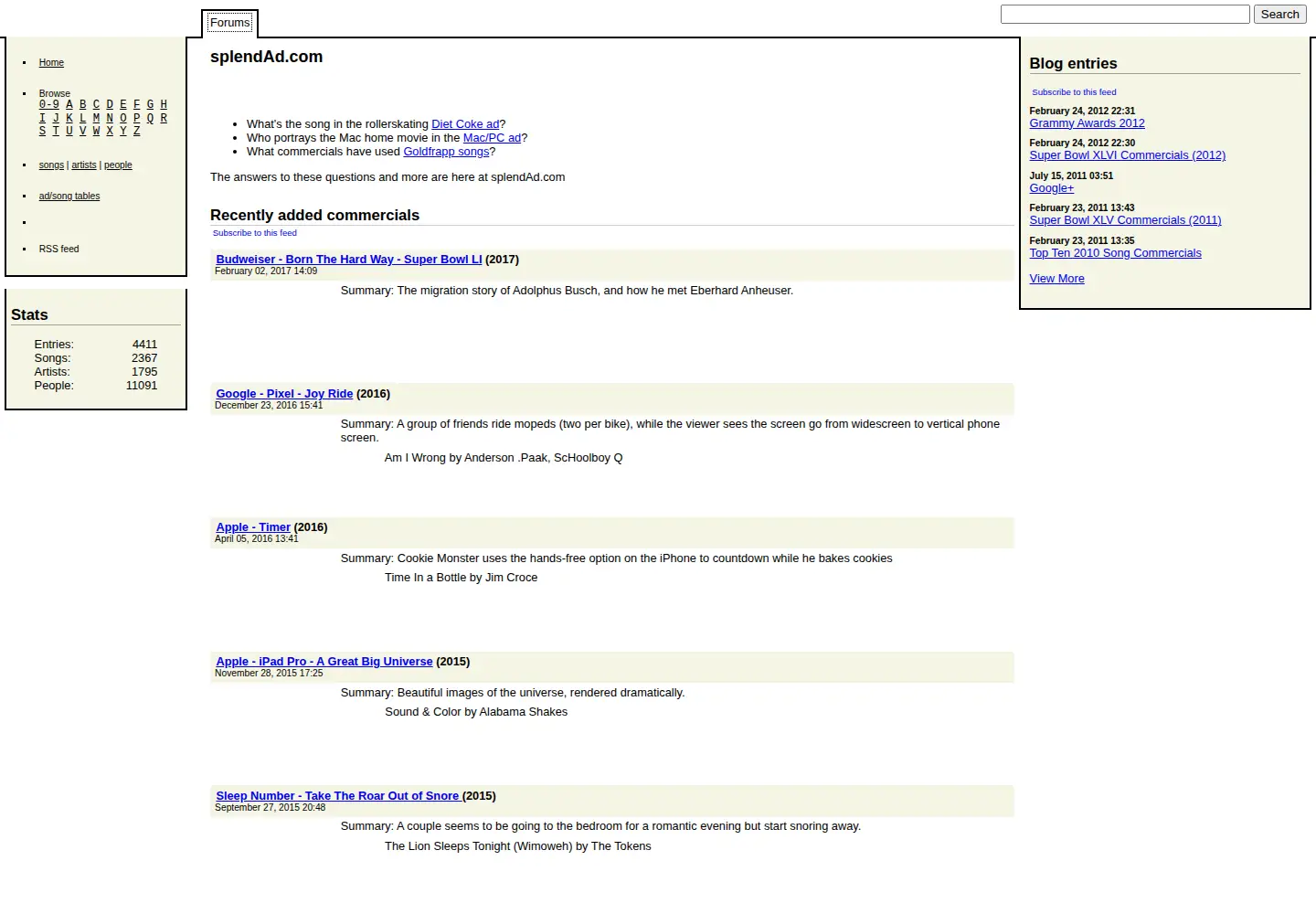Open the Goldfrapp songs link
Viewport: 1316px width, 914px height.
[447, 152]
